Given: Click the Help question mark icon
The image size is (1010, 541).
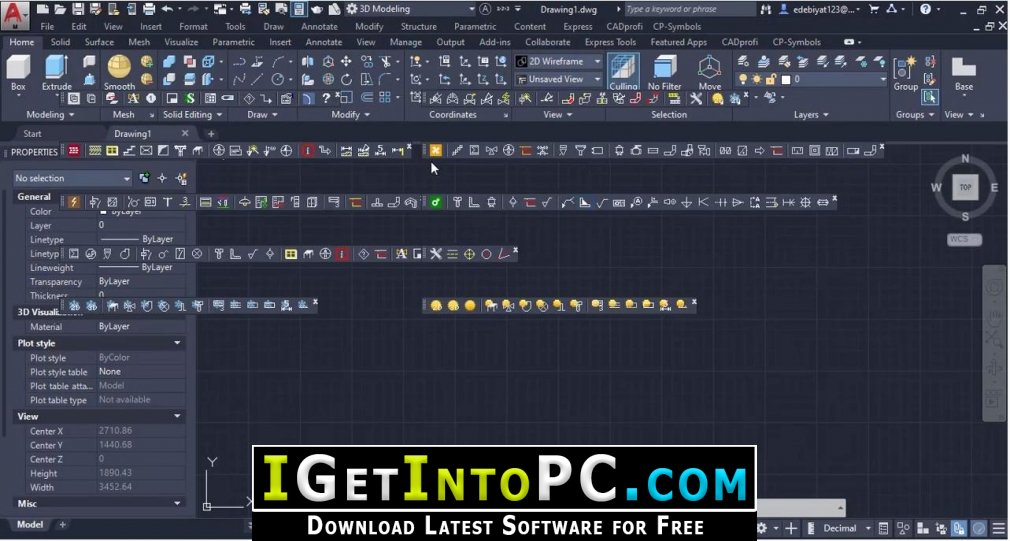Looking at the screenshot, I should 925,9.
